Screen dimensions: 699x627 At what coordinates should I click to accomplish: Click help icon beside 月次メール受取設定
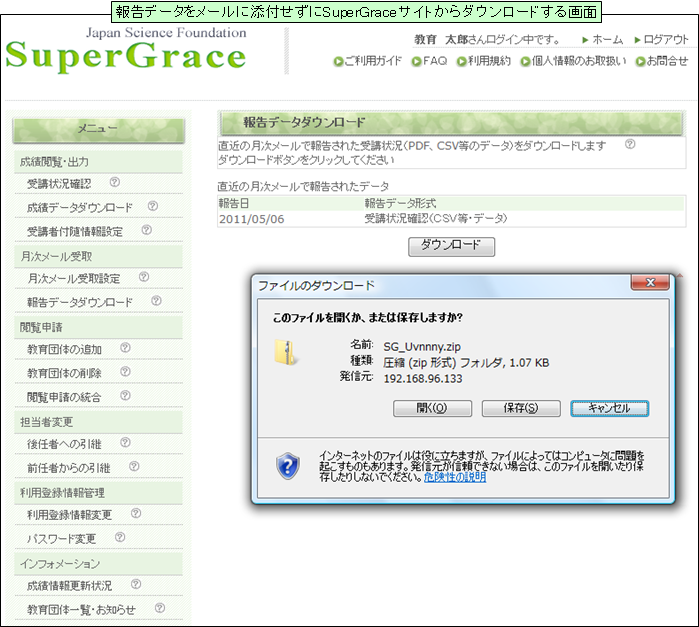click(x=144, y=276)
